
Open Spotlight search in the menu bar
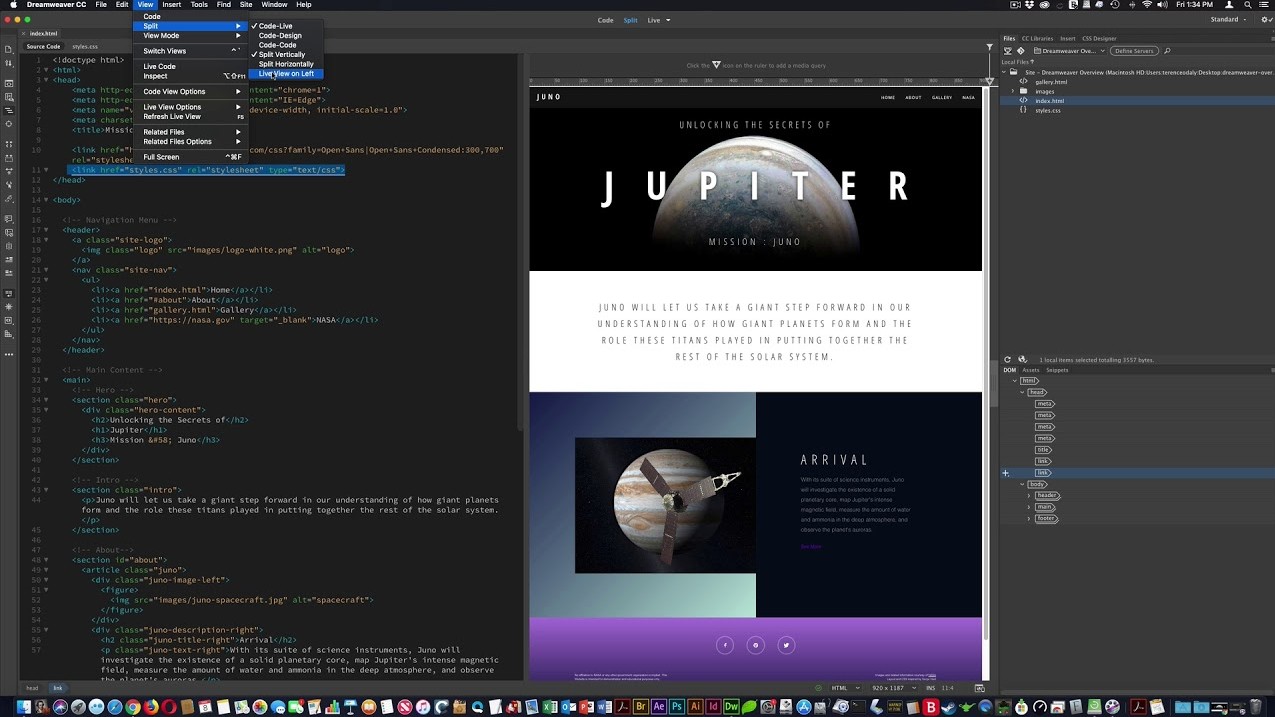click(1250, 5)
